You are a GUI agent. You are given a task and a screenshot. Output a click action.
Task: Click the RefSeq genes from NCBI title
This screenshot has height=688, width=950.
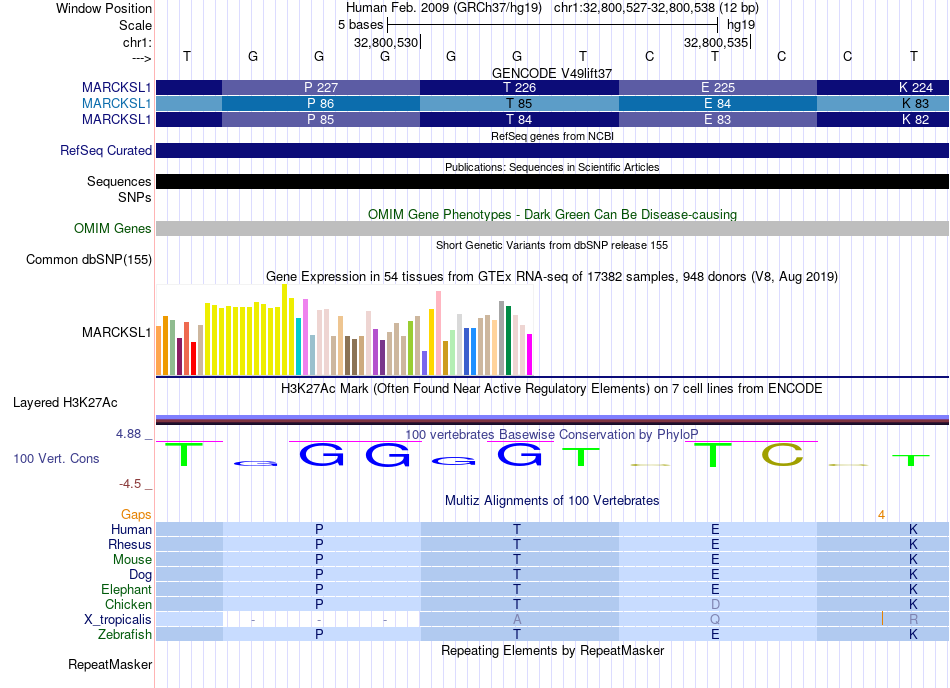(x=552, y=136)
